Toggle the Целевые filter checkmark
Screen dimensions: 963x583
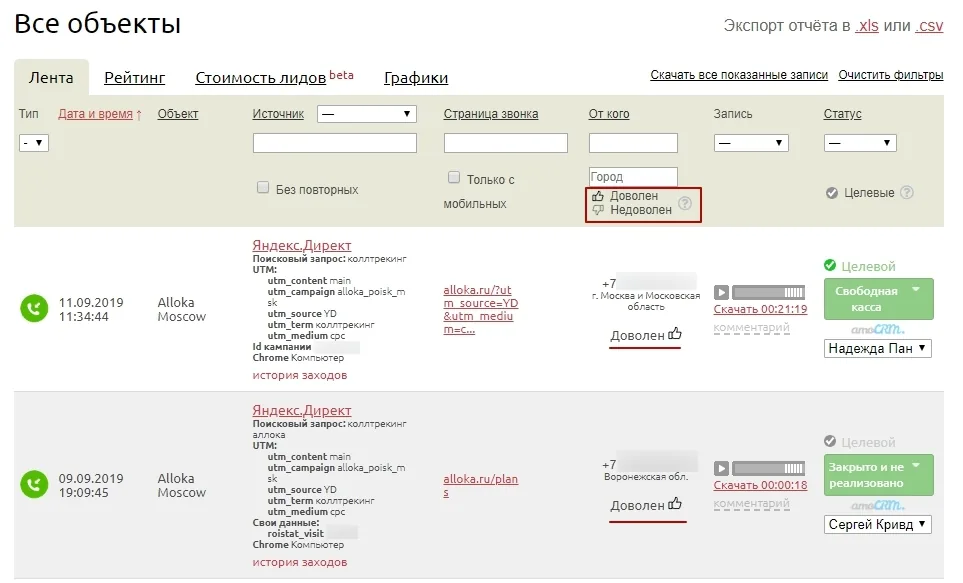[832, 193]
